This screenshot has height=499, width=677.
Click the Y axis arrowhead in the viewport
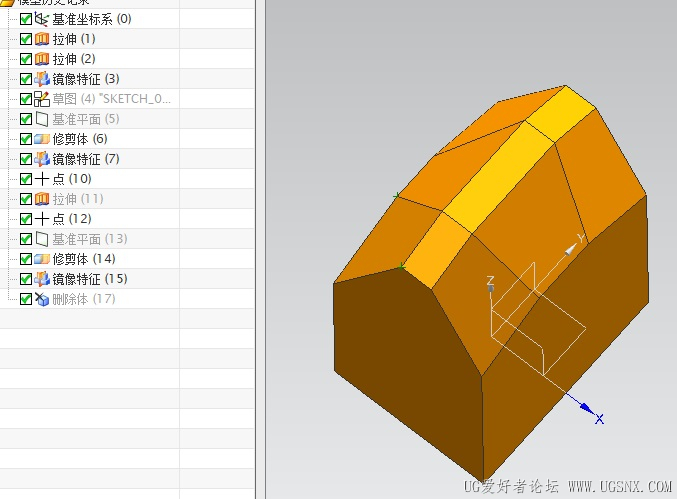point(571,250)
